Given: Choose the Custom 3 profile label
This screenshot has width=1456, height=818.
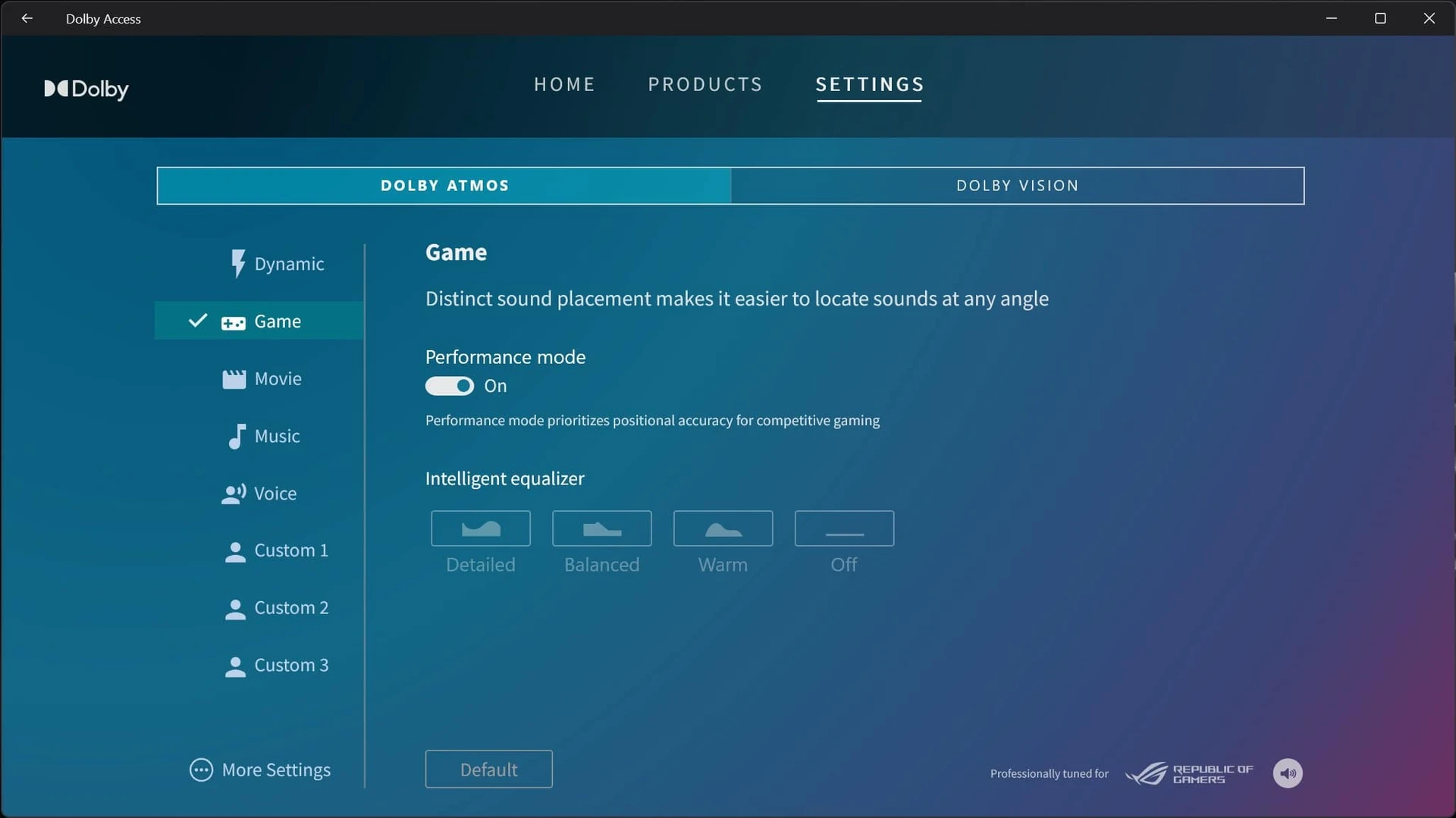Looking at the screenshot, I should [x=291, y=665].
